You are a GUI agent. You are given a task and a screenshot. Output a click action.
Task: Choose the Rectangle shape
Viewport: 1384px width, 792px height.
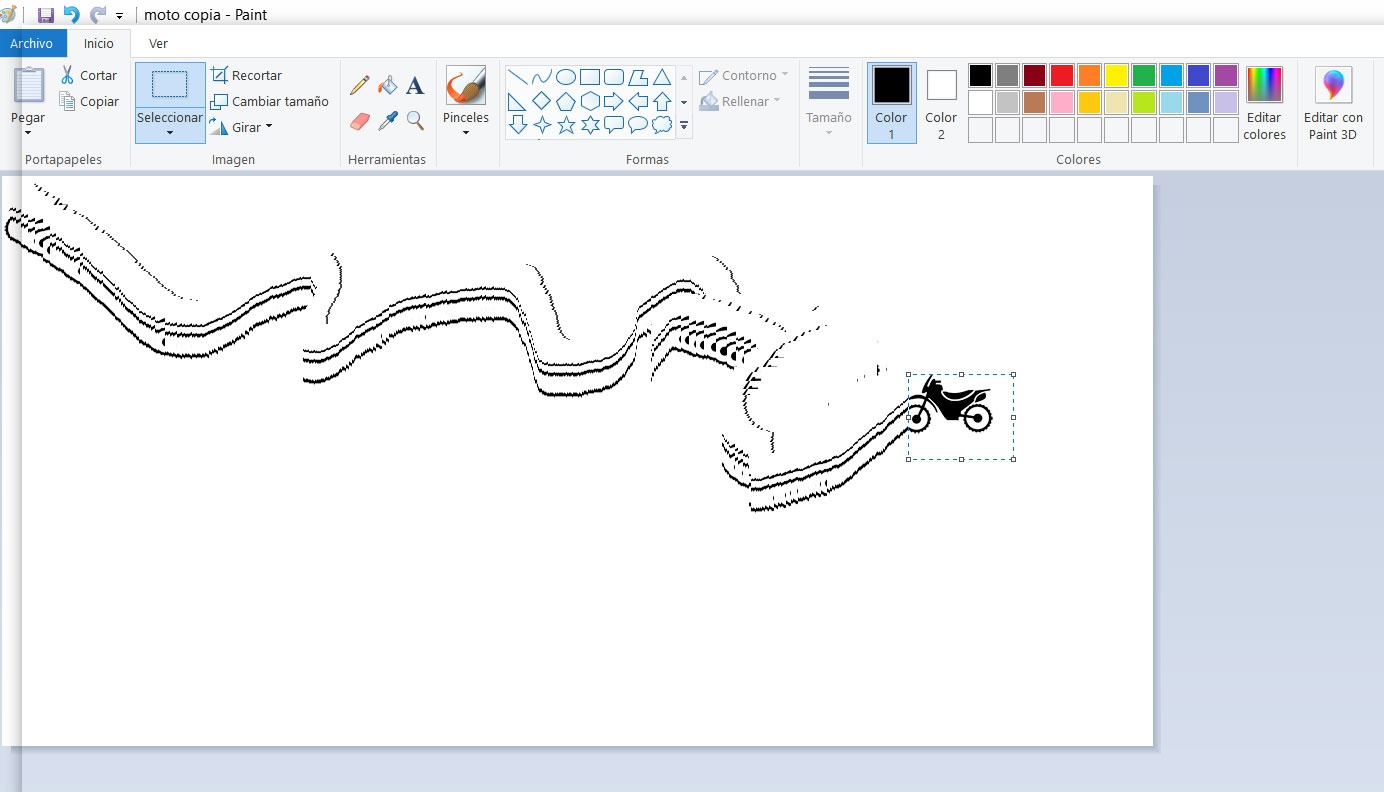pyautogui.click(x=590, y=77)
